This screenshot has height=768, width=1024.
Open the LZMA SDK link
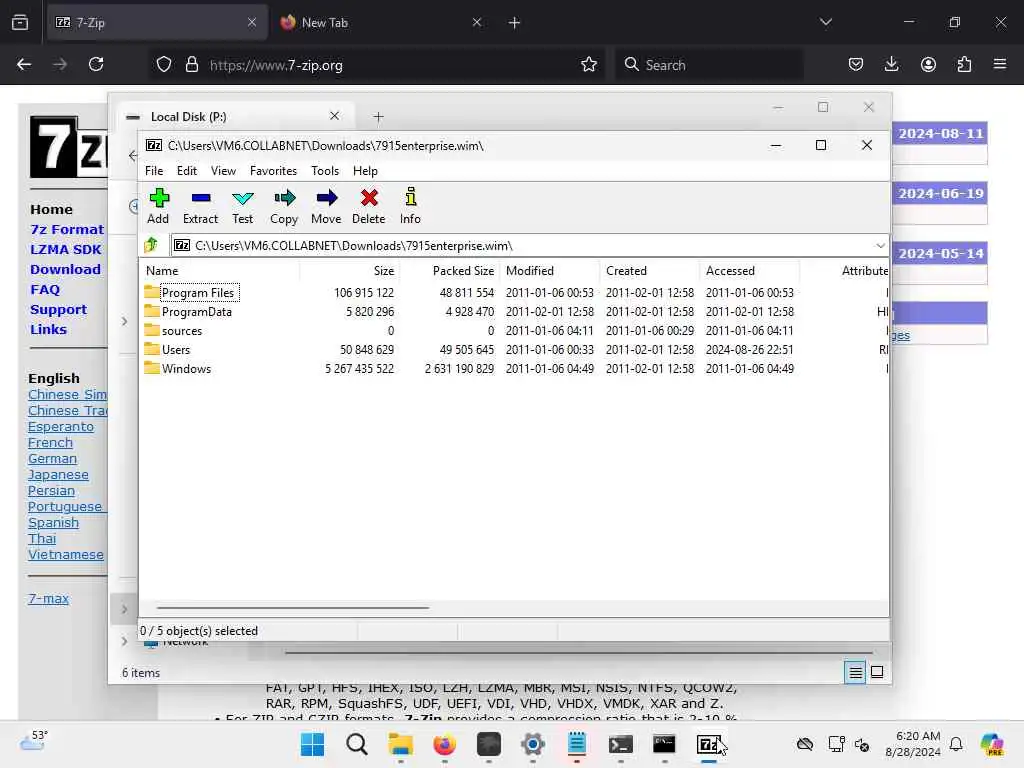[x=65, y=249]
